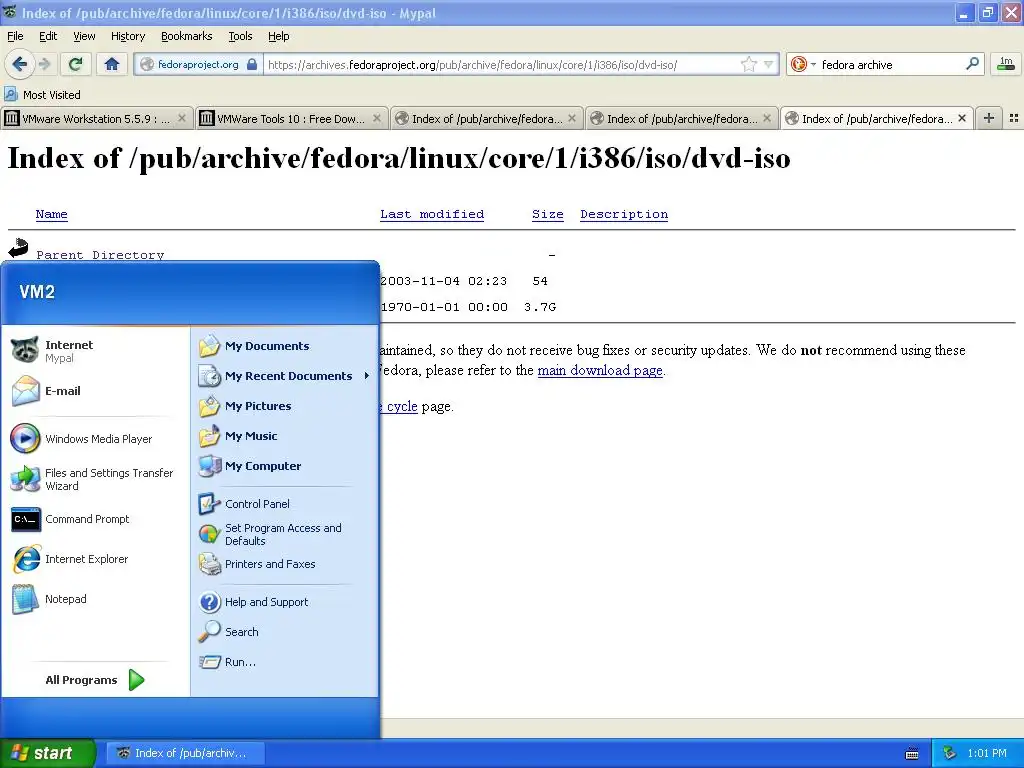Open the search engine selector dropdown
This screenshot has height=768, width=1024.
[803, 64]
